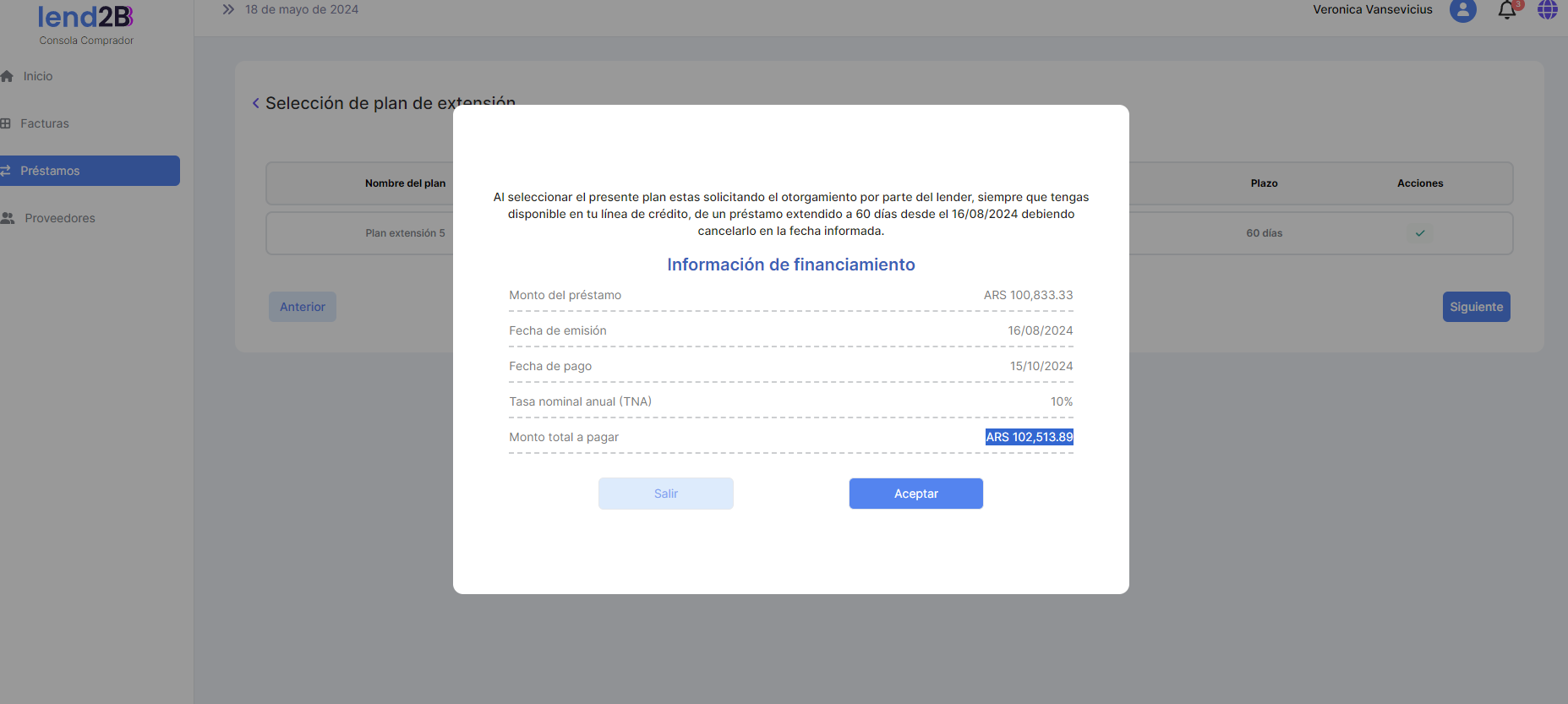This screenshot has width=1568, height=704.
Task: Click the Proveedores people icon
Action: (x=8, y=218)
